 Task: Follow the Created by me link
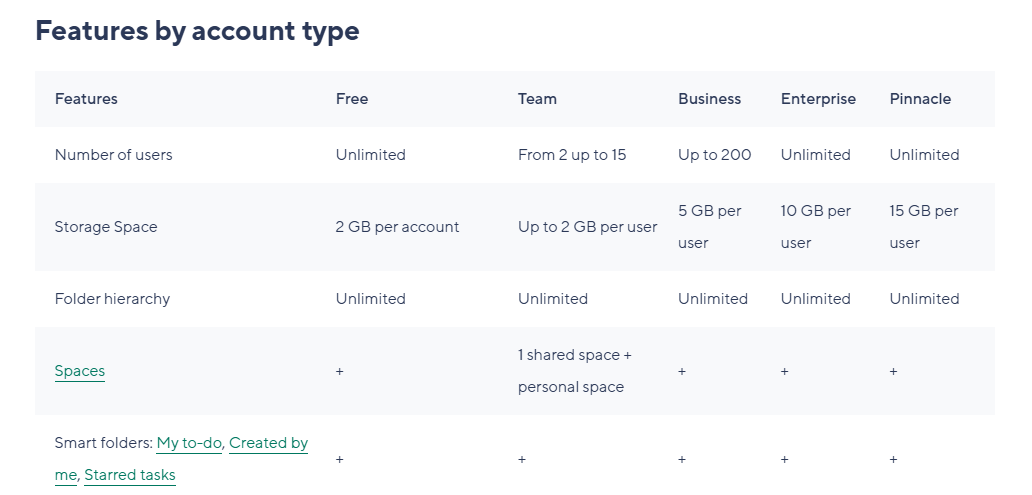point(268,443)
